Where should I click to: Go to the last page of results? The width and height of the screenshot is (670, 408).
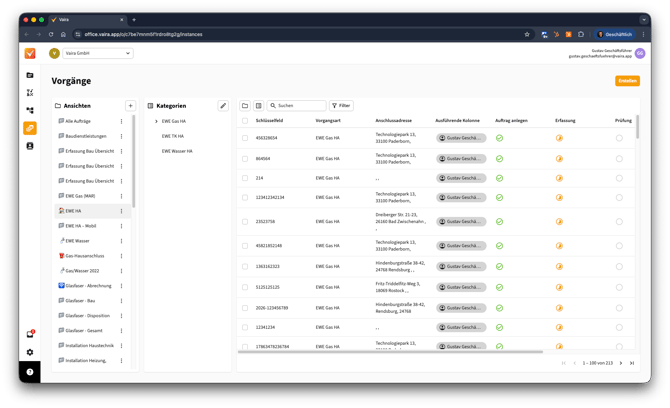pyautogui.click(x=632, y=363)
